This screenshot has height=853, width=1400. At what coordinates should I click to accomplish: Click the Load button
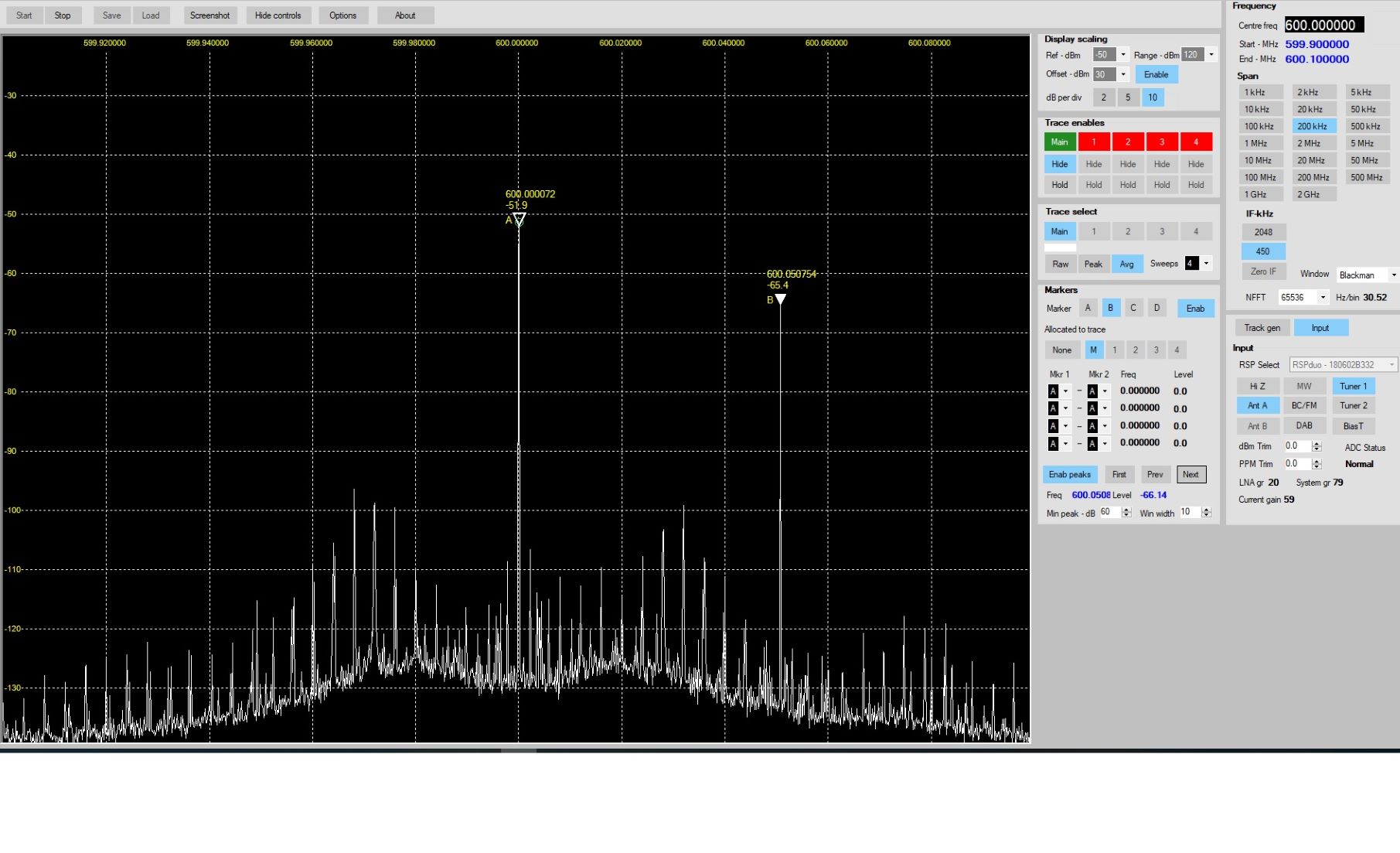click(x=151, y=15)
